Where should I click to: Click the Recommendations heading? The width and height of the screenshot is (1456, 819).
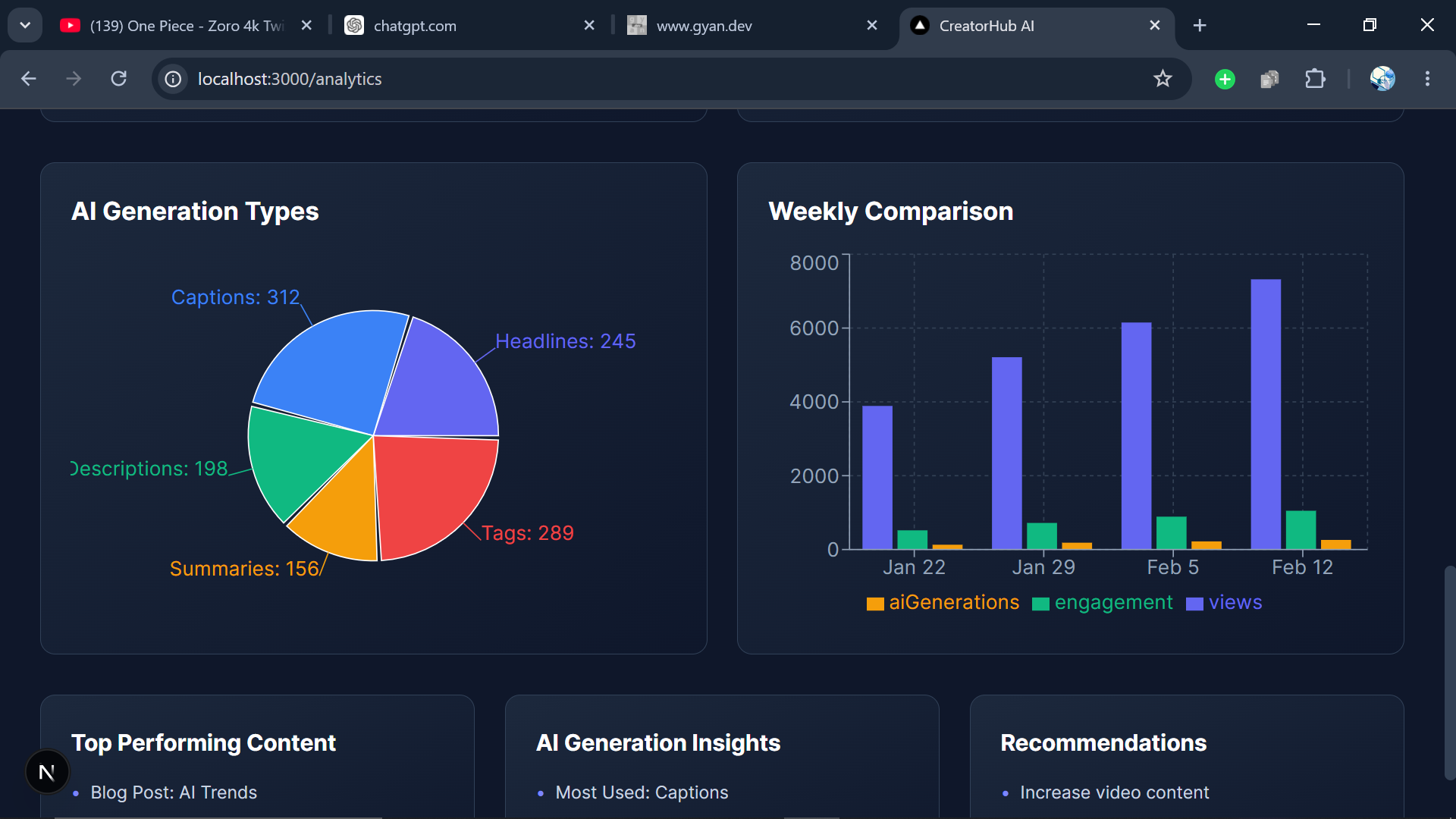(1103, 743)
